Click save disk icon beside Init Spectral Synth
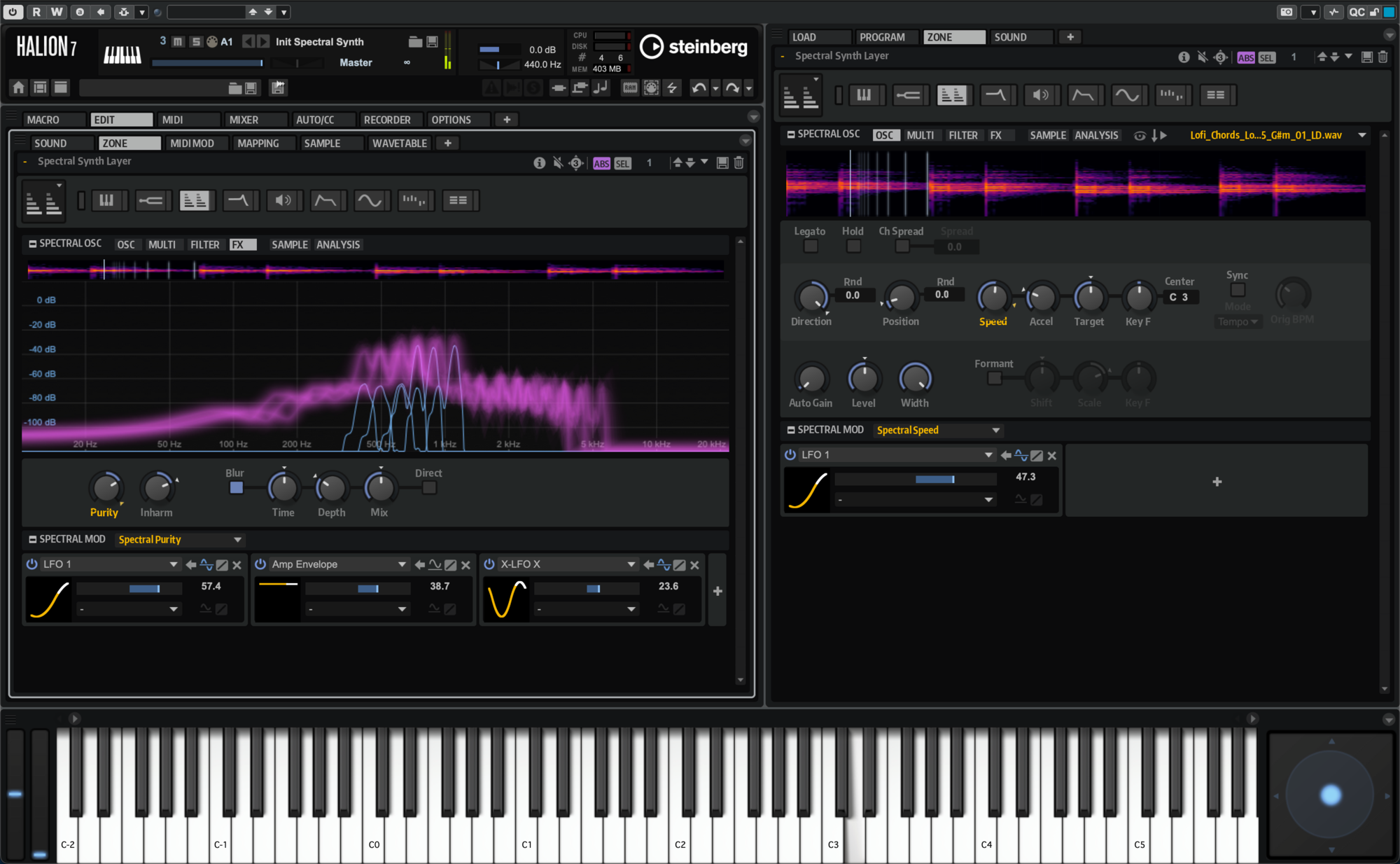 coord(433,42)
